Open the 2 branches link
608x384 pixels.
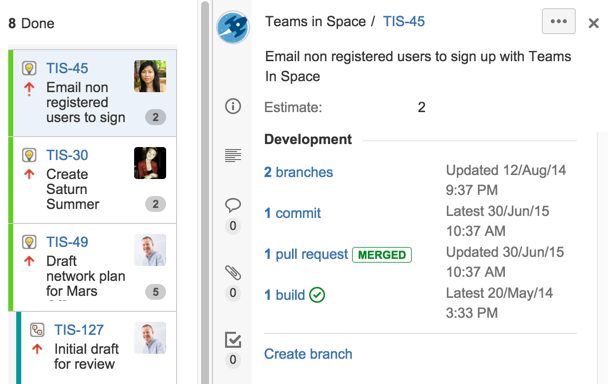[299, 172]
